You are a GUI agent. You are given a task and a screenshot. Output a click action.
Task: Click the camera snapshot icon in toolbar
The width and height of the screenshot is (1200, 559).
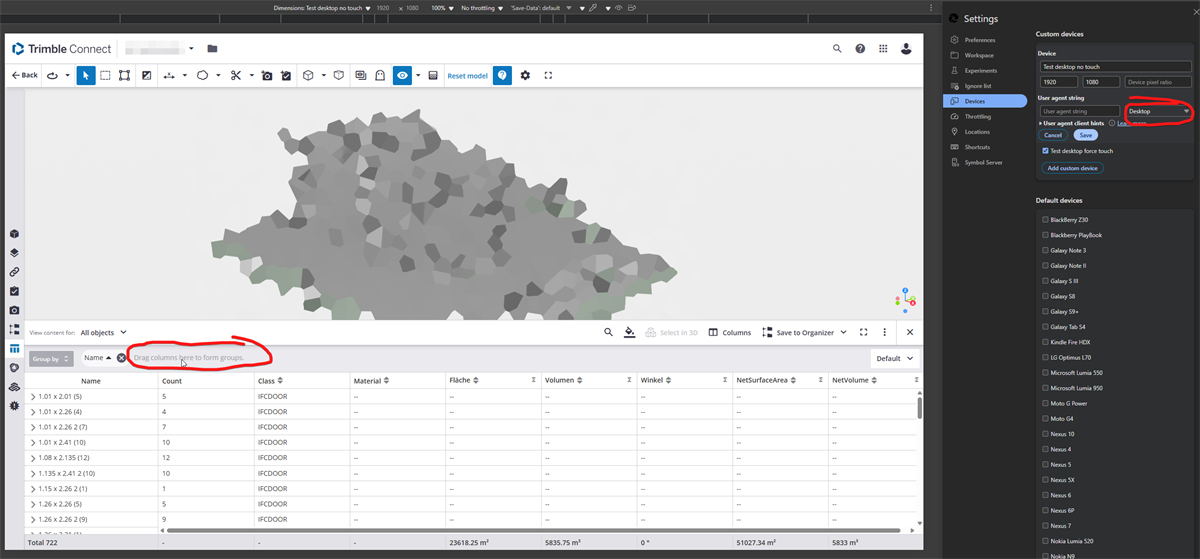[x=267, y=75]
